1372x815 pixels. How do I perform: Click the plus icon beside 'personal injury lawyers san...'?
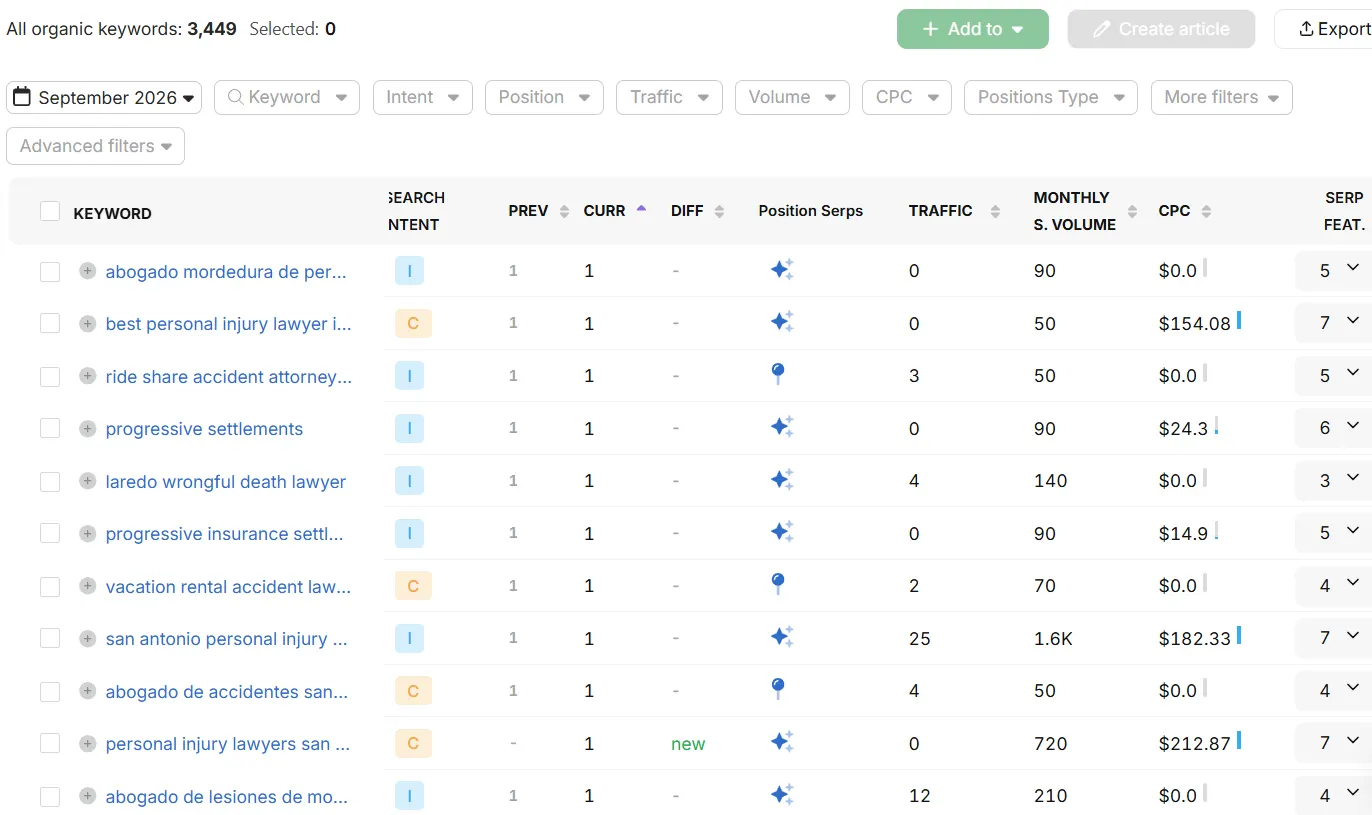pos(88,743)
